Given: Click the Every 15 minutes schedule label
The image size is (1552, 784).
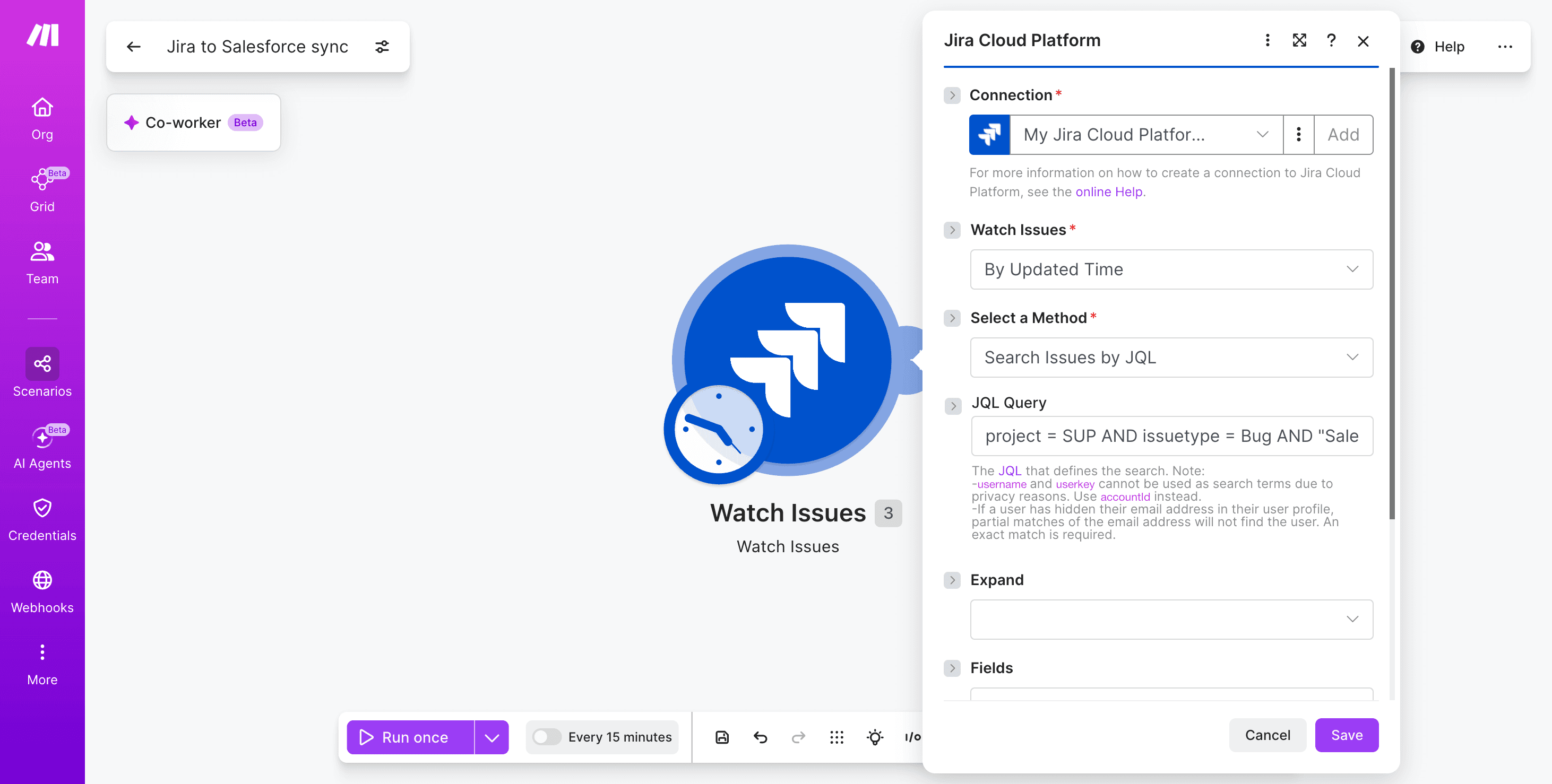Looking at the screenshot, I should click(619, 737).
